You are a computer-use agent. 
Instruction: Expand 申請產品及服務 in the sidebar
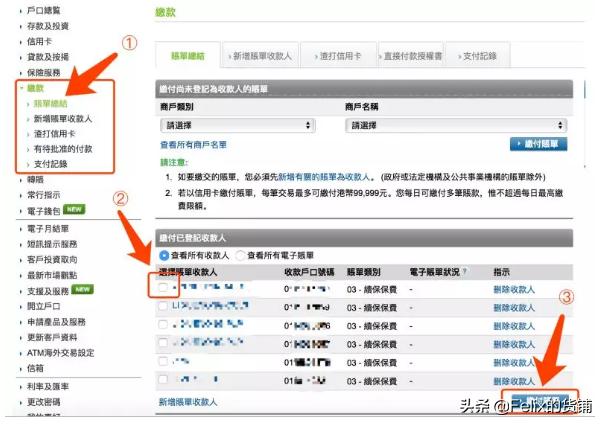click(56, 322)
